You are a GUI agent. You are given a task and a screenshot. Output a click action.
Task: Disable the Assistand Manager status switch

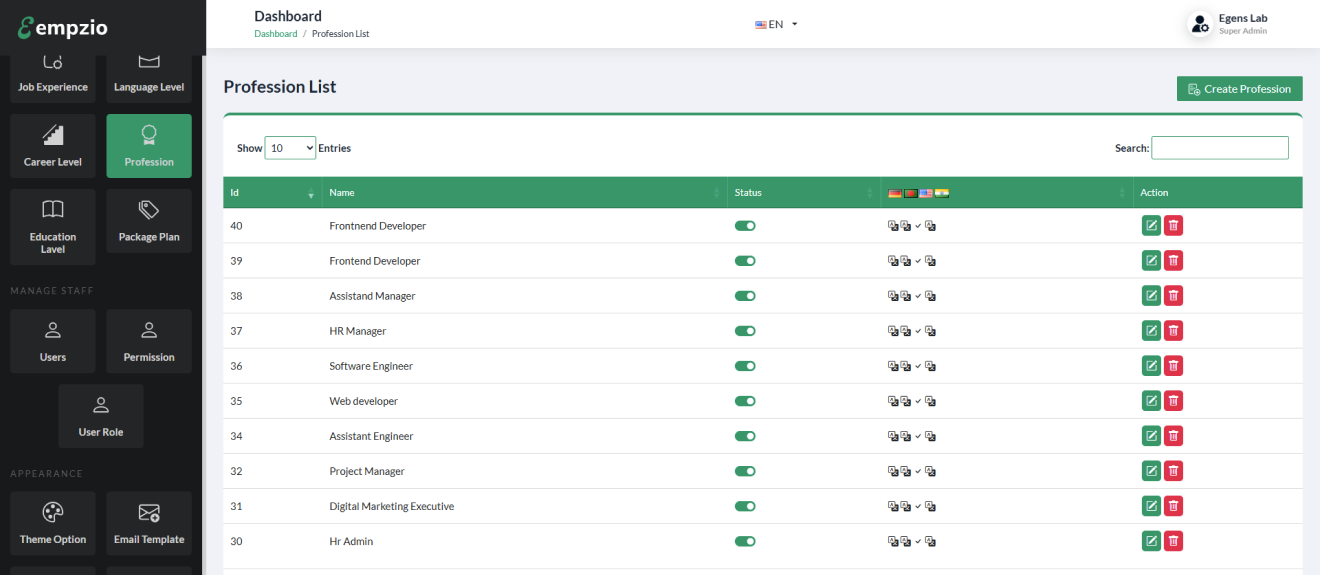coord(745,296)
